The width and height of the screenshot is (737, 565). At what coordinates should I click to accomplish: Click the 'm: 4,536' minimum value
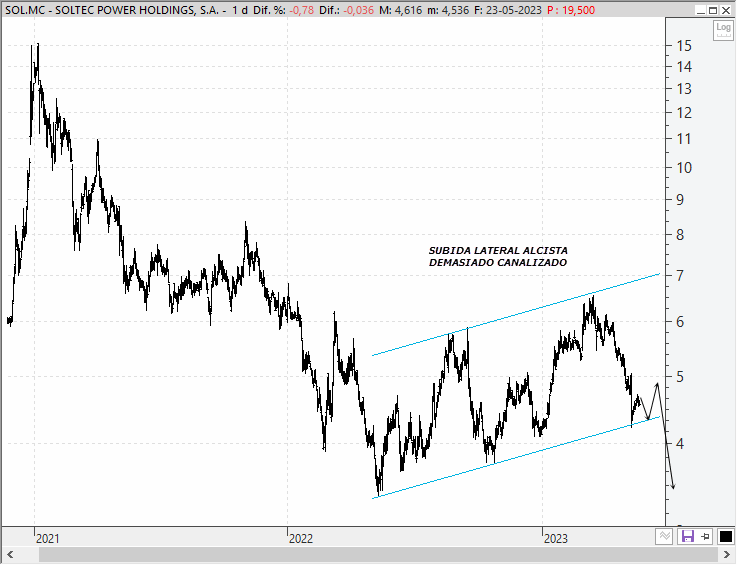pyautogui.click(x=448, y=10)
